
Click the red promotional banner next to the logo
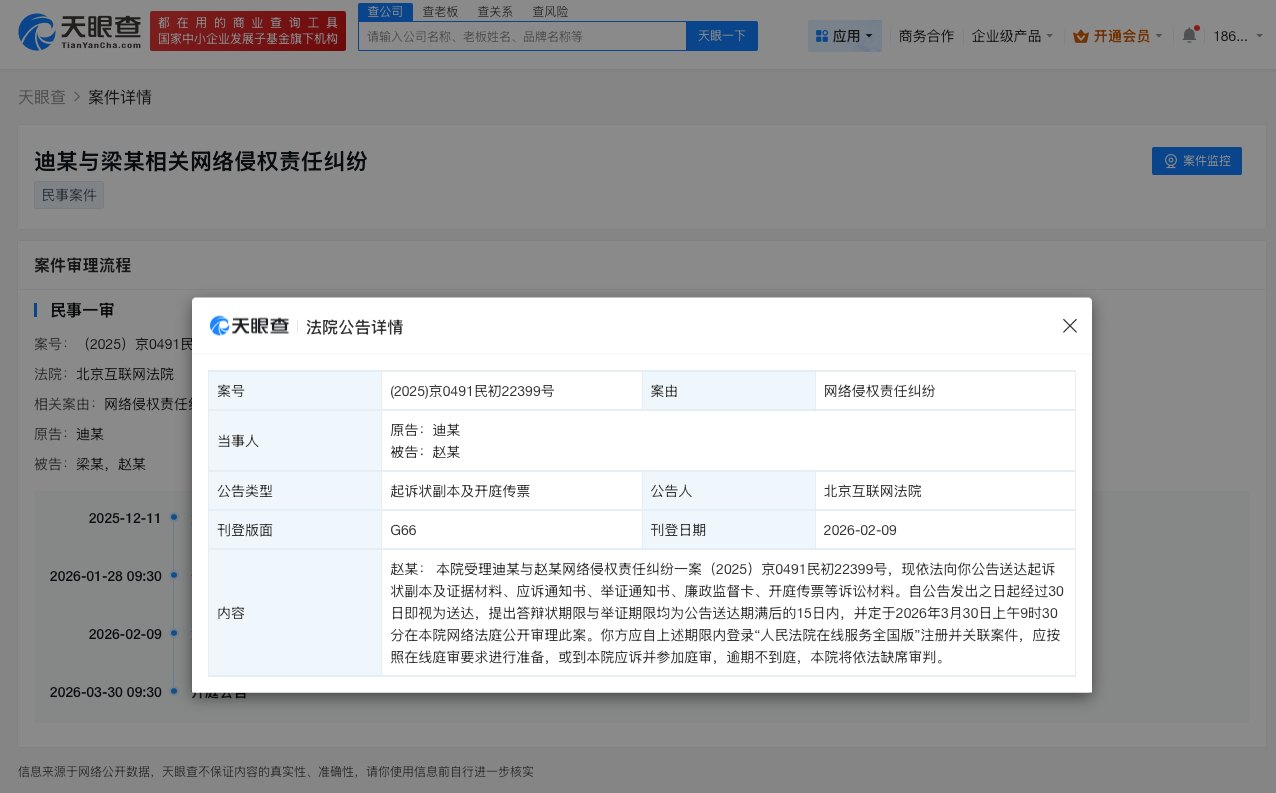coord(247,30)
